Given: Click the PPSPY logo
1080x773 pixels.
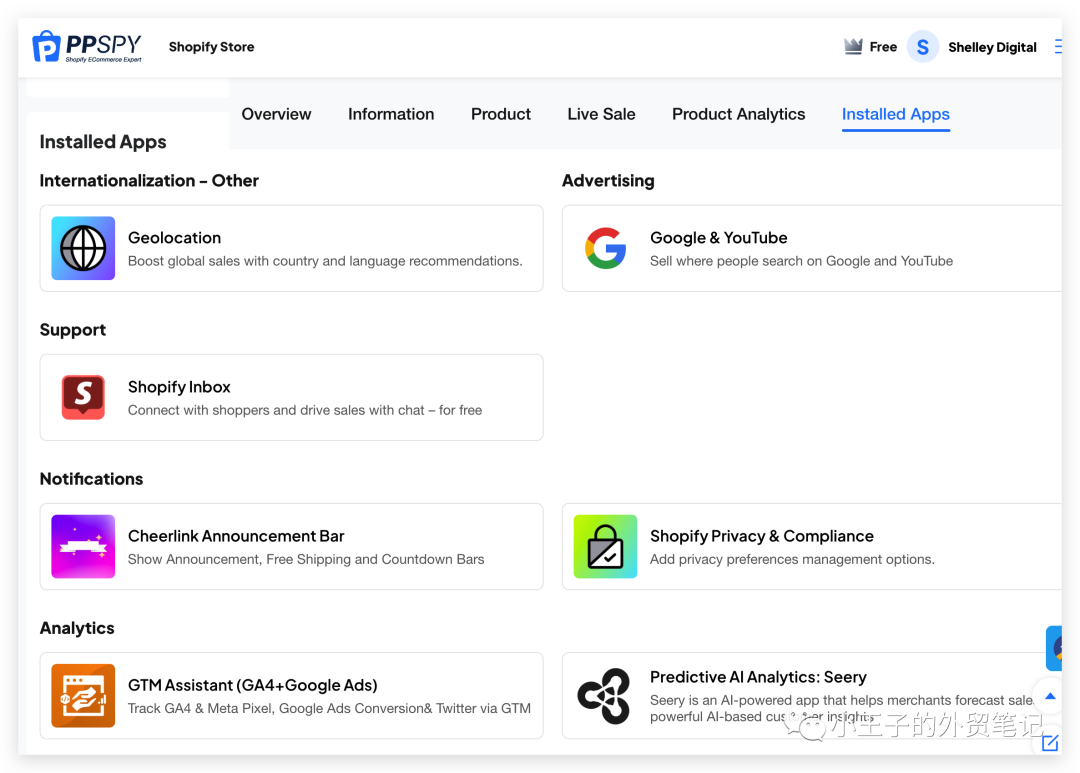Looking at the screenshot, I should pos(87,47).
